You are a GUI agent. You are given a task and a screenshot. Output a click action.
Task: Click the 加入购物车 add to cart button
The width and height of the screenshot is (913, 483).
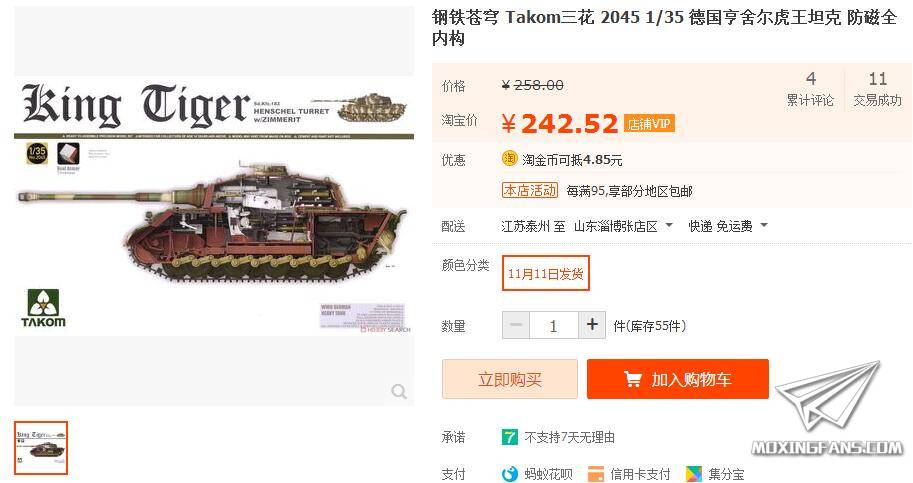coord(678,379)
